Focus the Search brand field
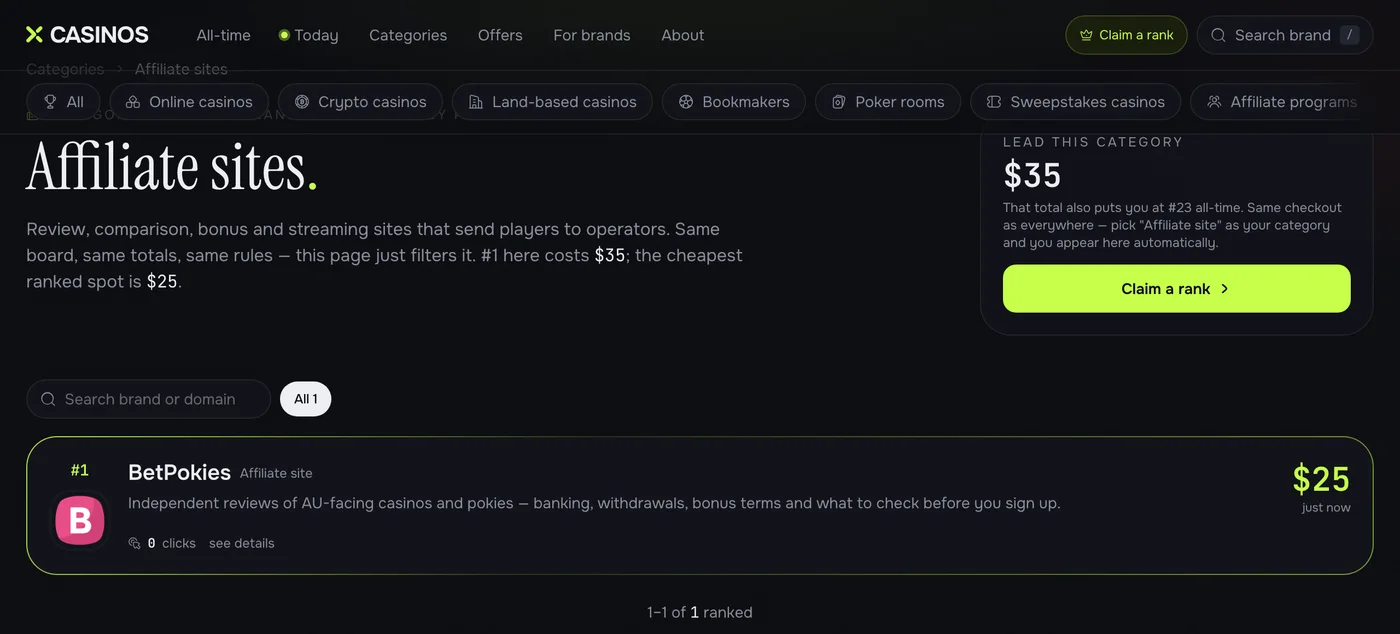This screenshot has height=634, width=1400. click(1285, 35)
